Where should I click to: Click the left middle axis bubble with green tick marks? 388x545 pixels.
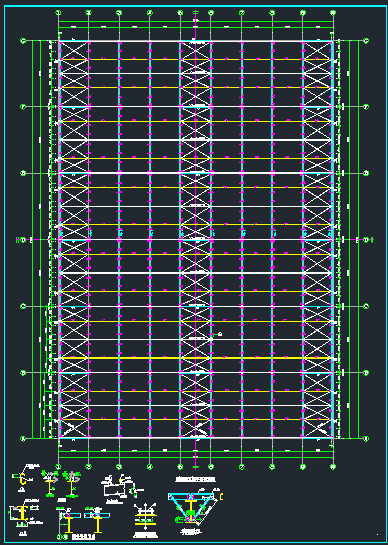click(24, 240)
